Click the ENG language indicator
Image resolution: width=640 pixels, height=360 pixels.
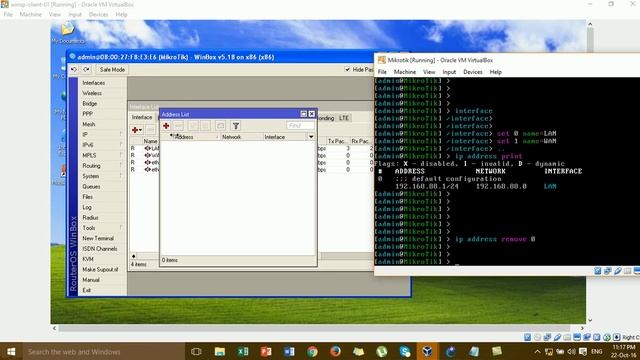[x=596, y=351]
